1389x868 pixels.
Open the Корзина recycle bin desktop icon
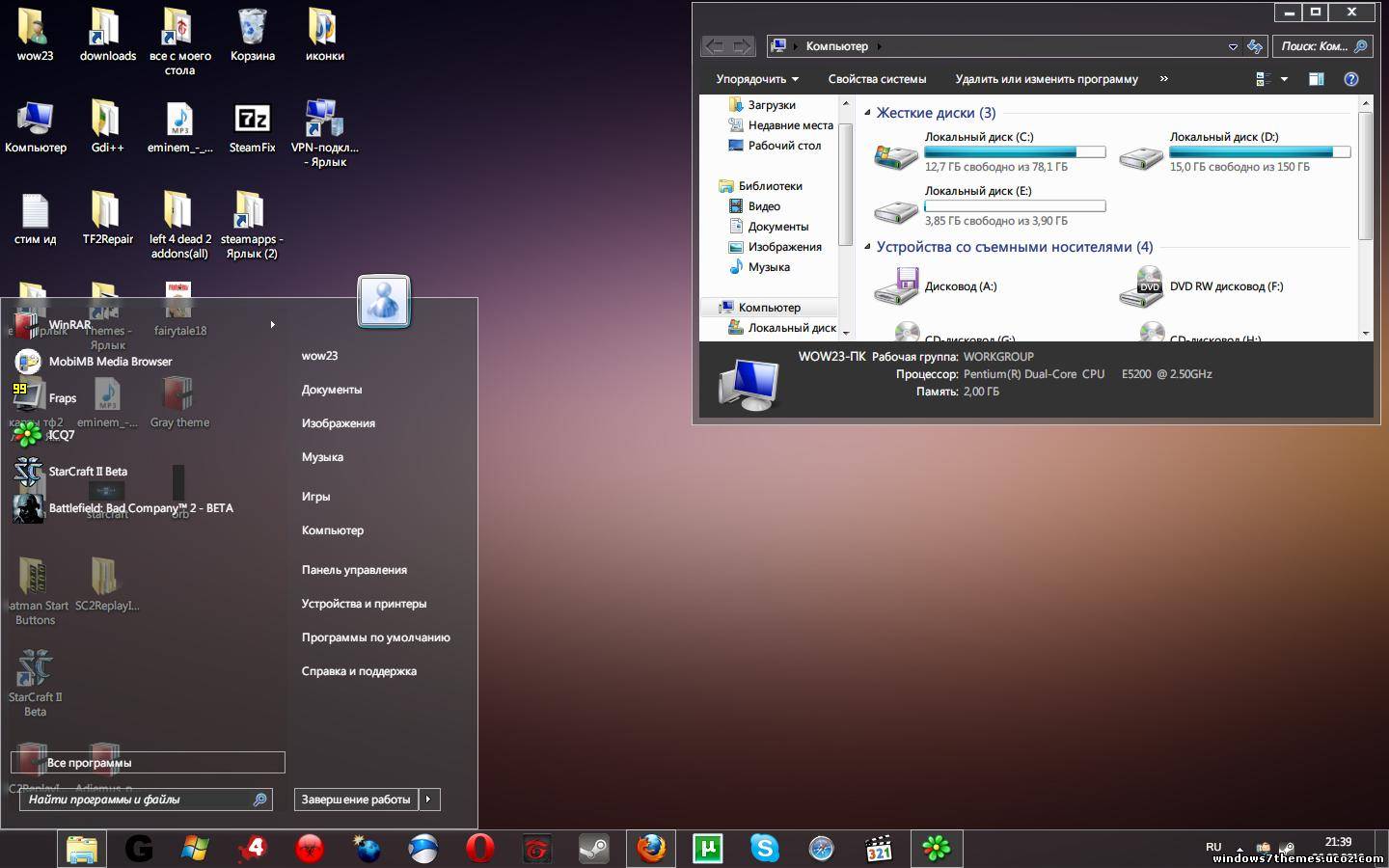[x=252, y=35]
